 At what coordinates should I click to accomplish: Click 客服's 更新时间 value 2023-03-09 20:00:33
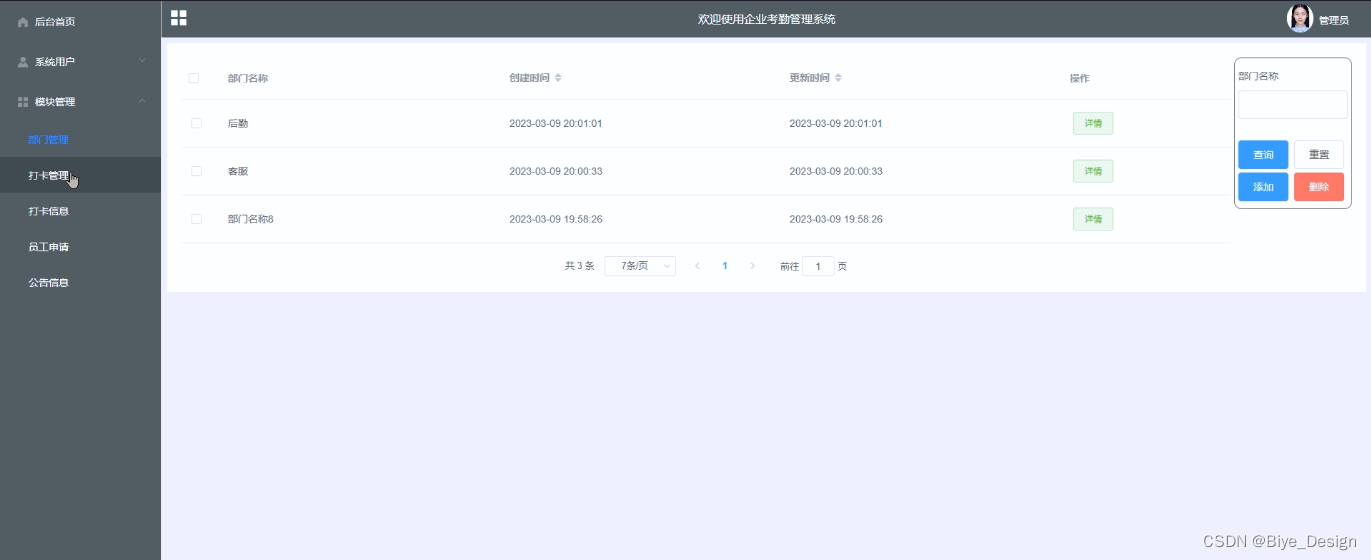coord(836,171)
